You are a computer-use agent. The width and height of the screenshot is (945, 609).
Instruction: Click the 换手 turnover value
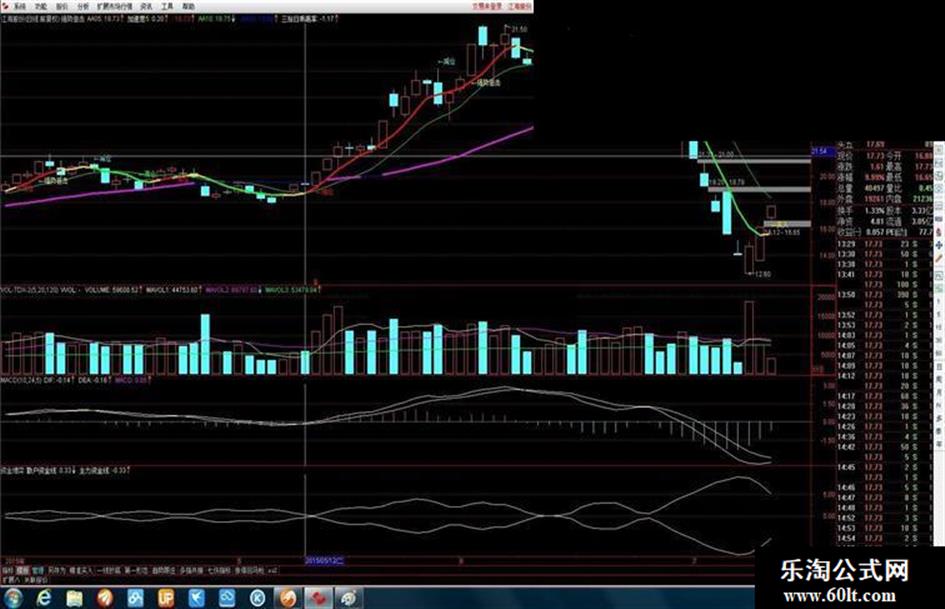(875, 211)
